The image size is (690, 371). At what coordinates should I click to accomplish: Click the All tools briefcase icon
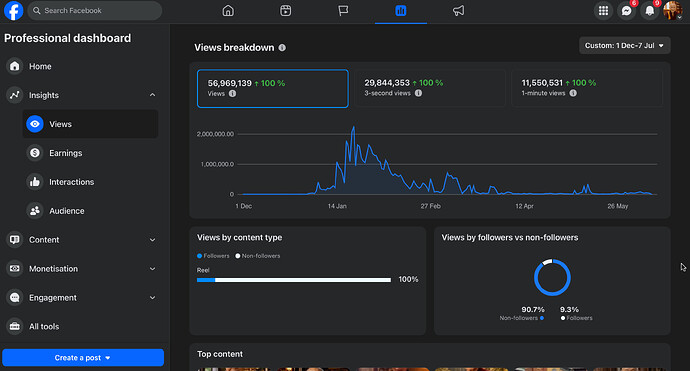coord(15,326)
